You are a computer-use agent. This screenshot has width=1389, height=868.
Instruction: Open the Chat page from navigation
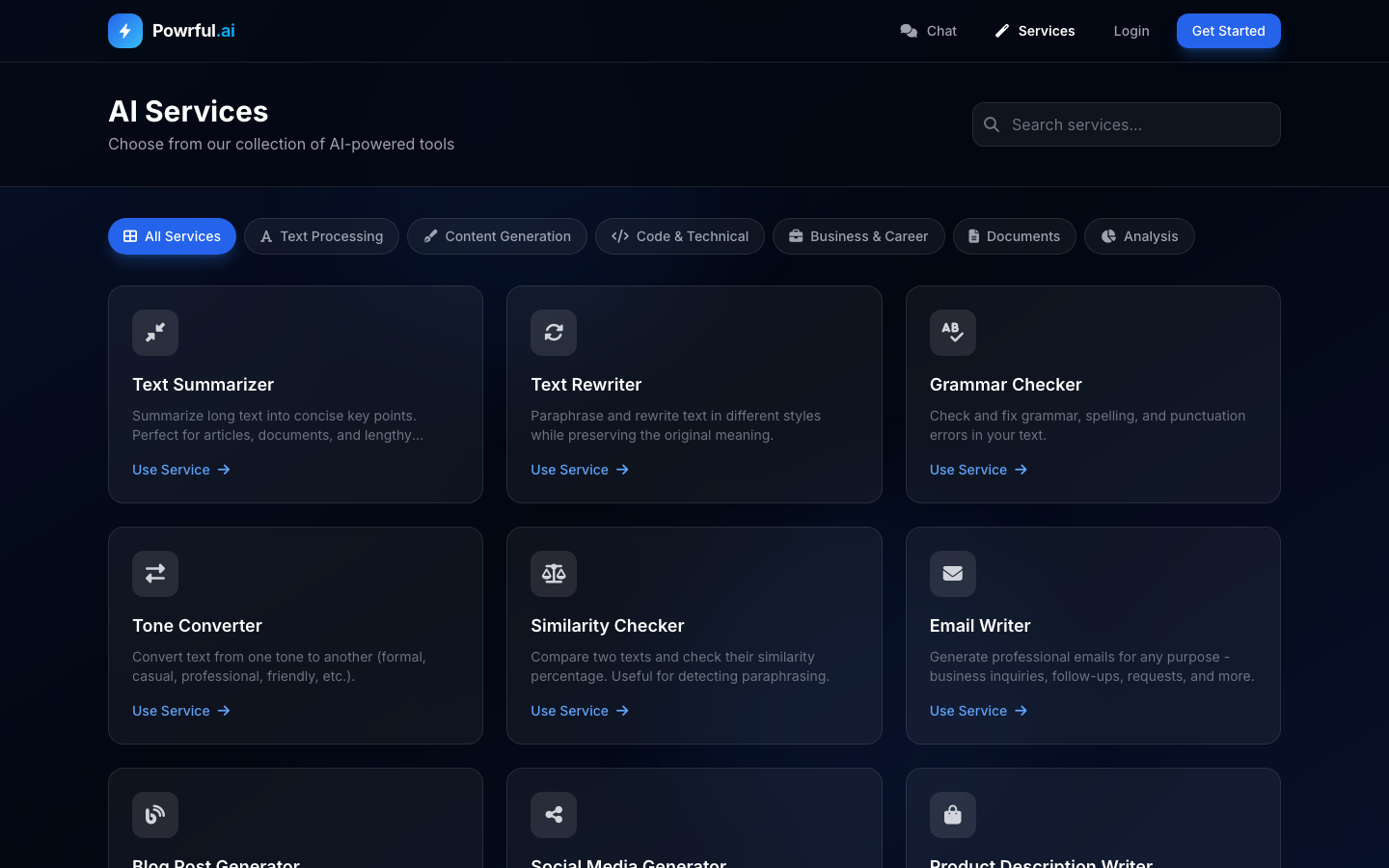(928, 31)
